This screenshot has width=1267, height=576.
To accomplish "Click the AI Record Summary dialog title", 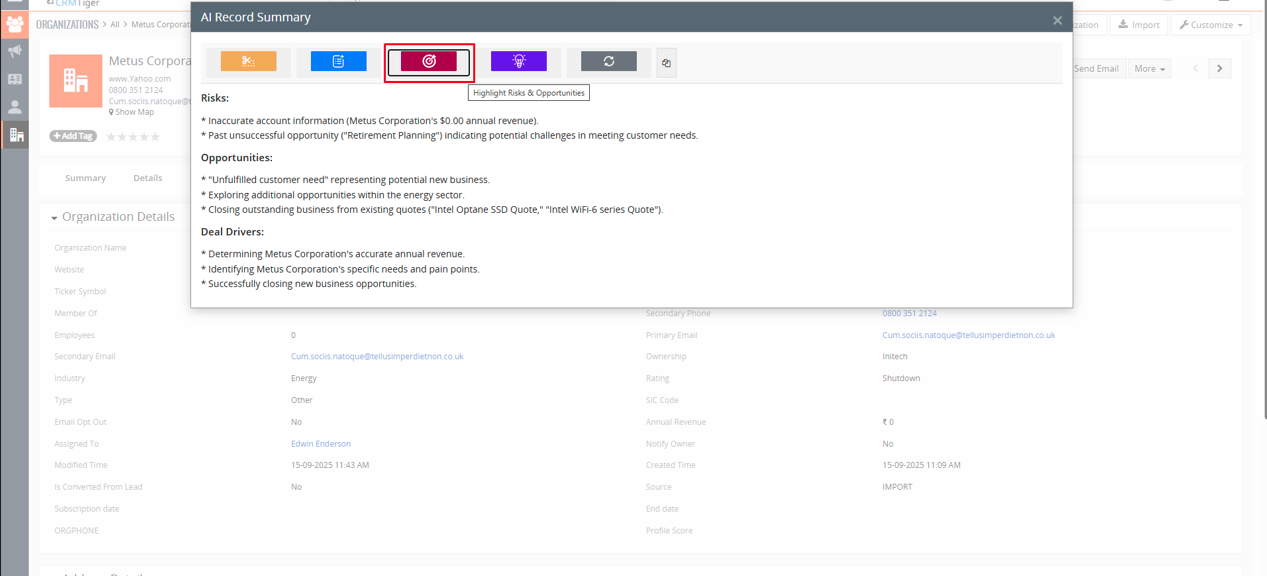I will point(256,17).
